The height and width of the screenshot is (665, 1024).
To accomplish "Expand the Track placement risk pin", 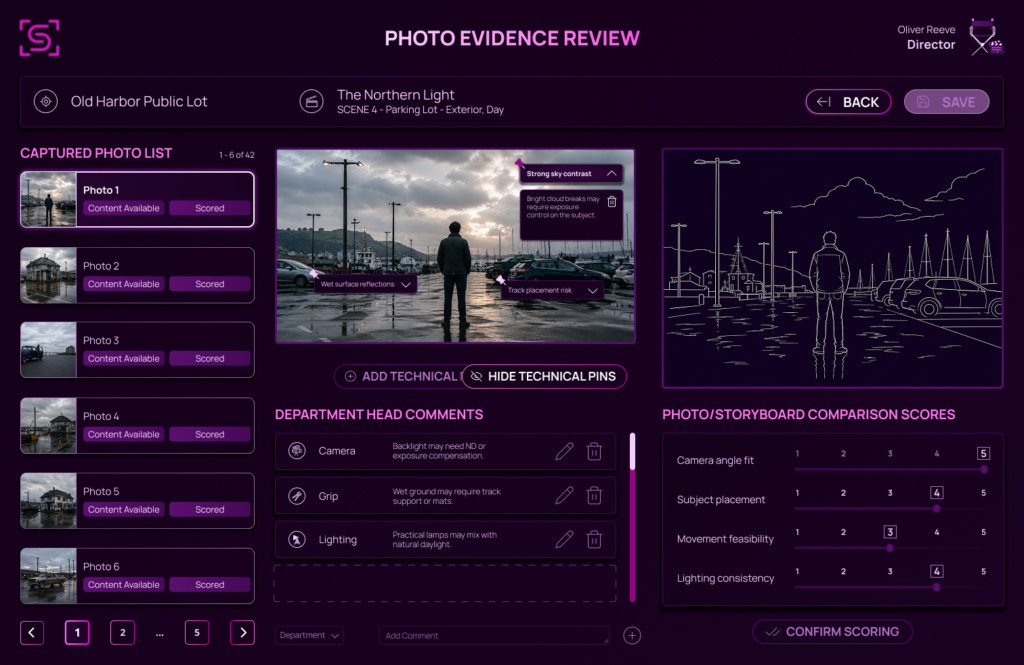I will point(592,291).
